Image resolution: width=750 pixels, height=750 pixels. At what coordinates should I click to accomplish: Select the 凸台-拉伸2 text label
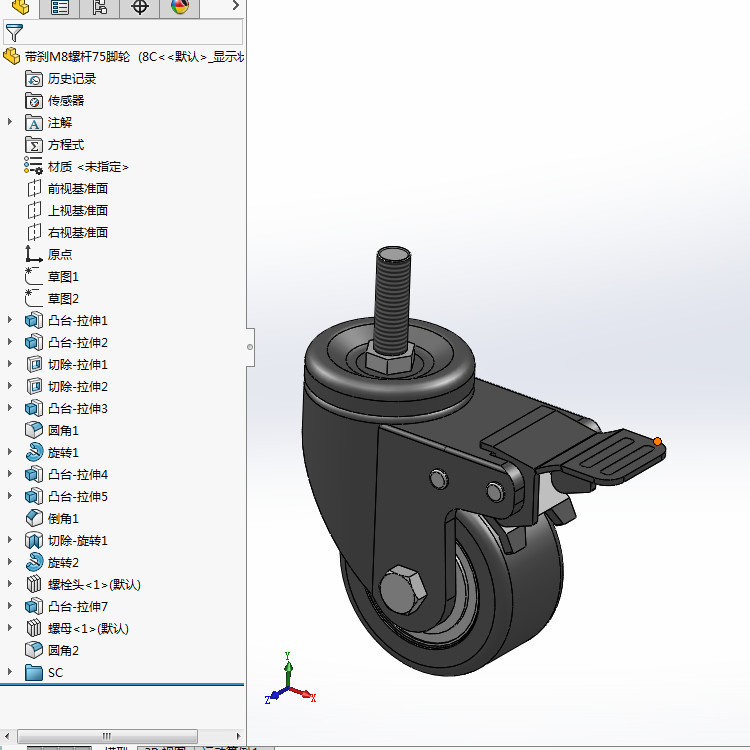(x=78, y=342)
